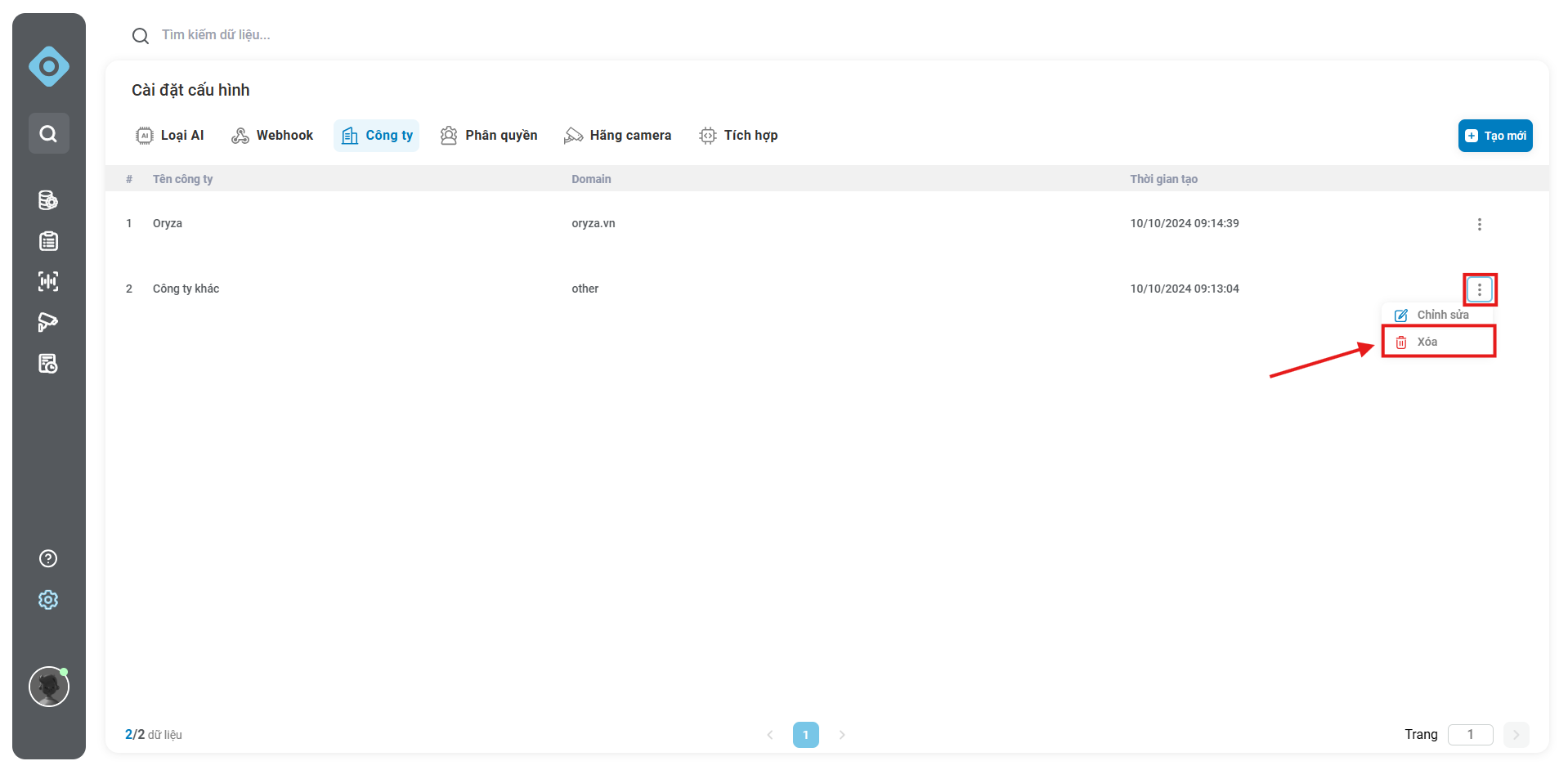1568x770 pixels.
Task: Click the Cài đặt cấu hình heading
Action: pos(190,90)
